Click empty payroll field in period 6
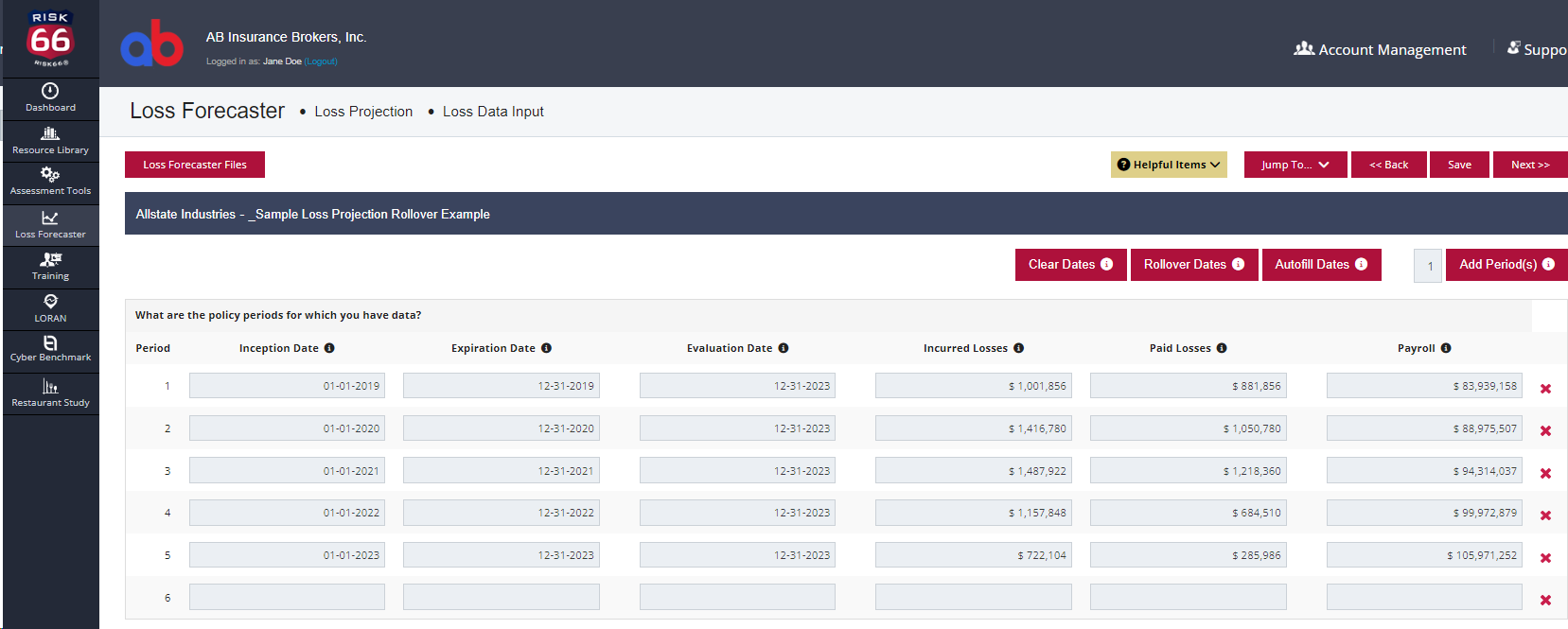 coord(1424,597)
